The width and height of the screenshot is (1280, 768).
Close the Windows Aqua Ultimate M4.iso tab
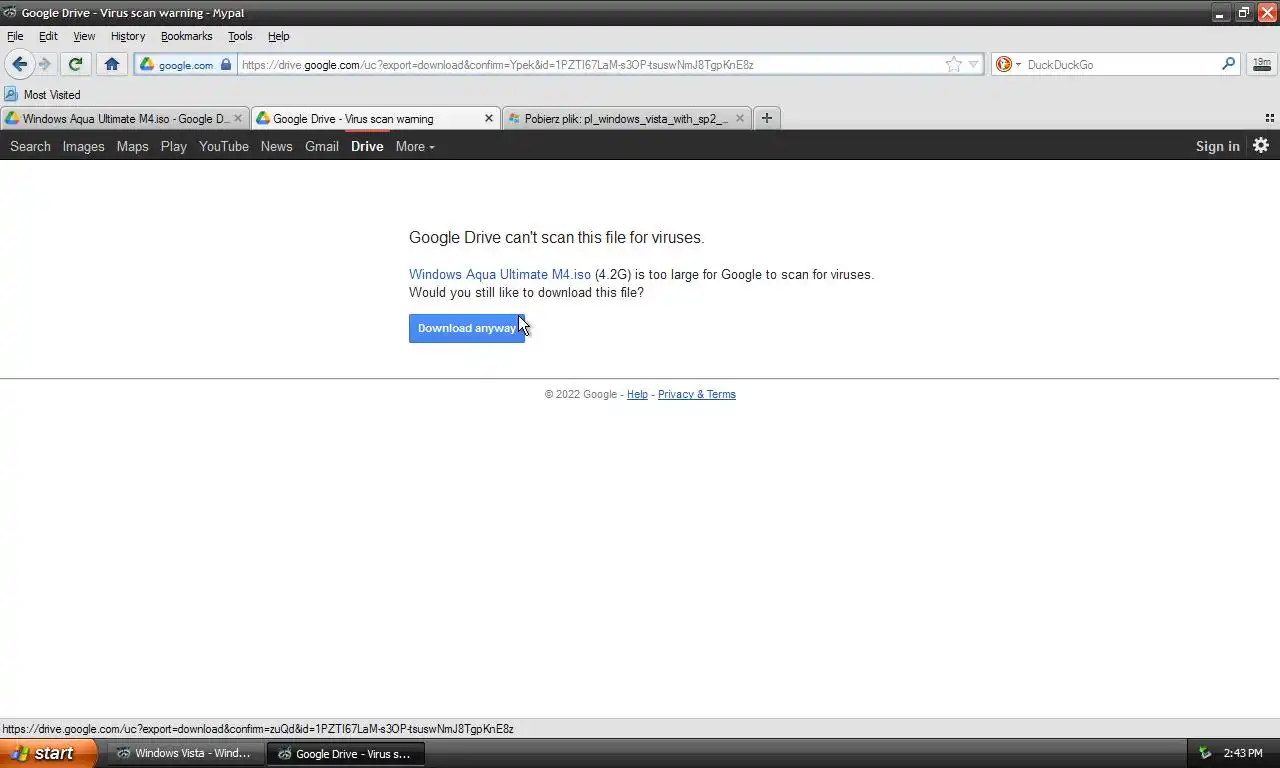click(238, 118)
